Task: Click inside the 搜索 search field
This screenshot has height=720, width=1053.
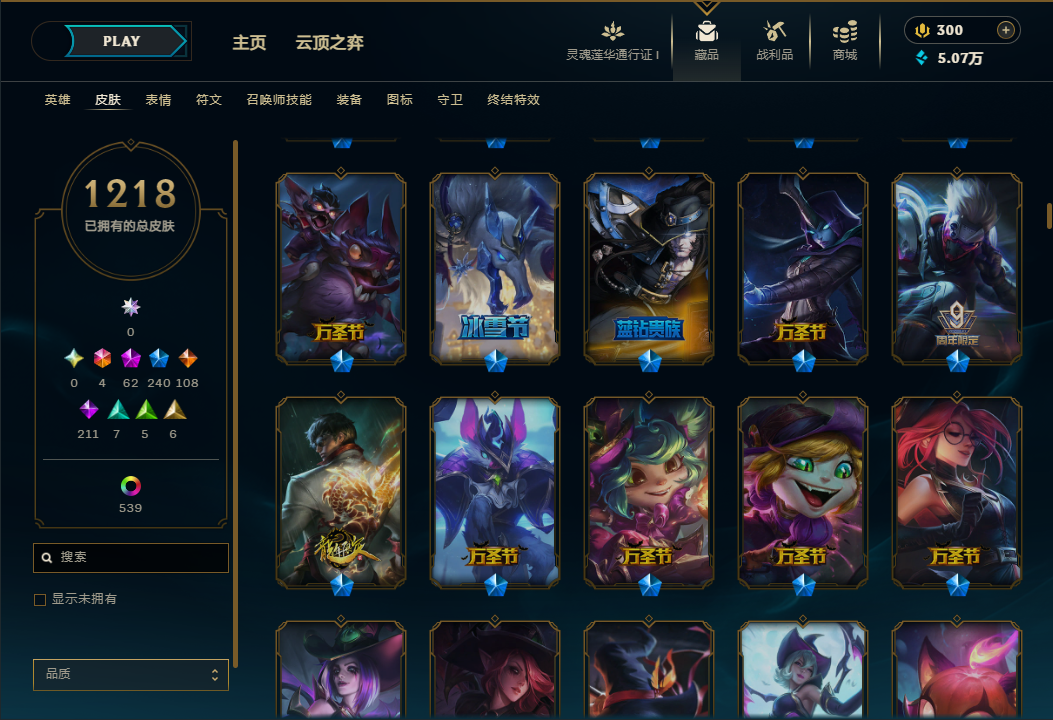Action: tap(131, 557)
